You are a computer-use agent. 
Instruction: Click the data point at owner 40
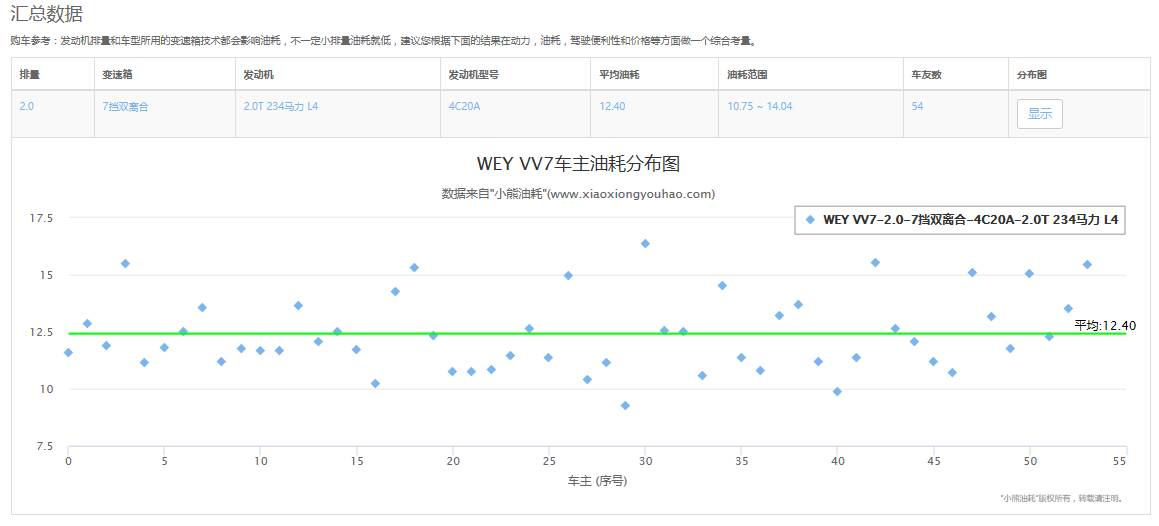click(x=837, y=392)
